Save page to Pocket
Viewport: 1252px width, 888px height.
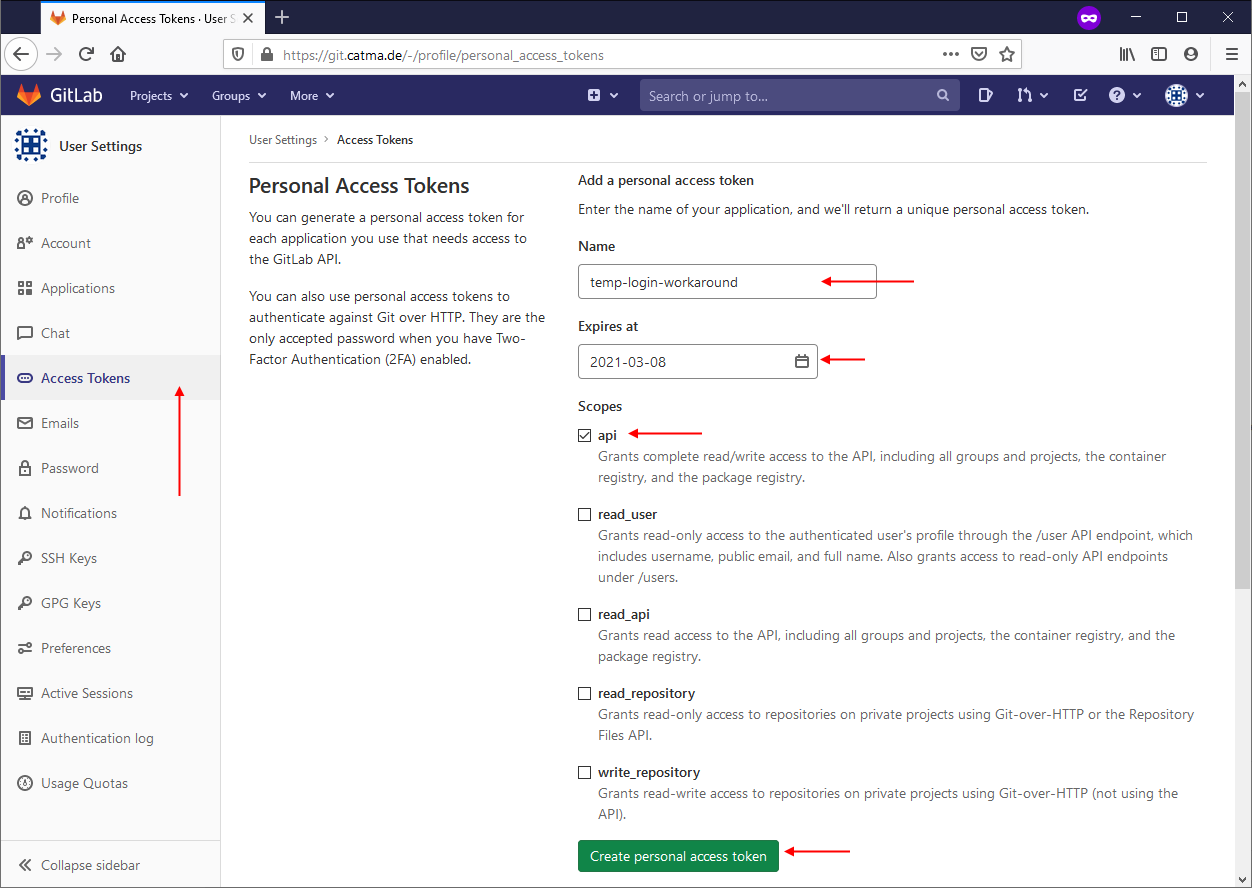click(979, 54)
